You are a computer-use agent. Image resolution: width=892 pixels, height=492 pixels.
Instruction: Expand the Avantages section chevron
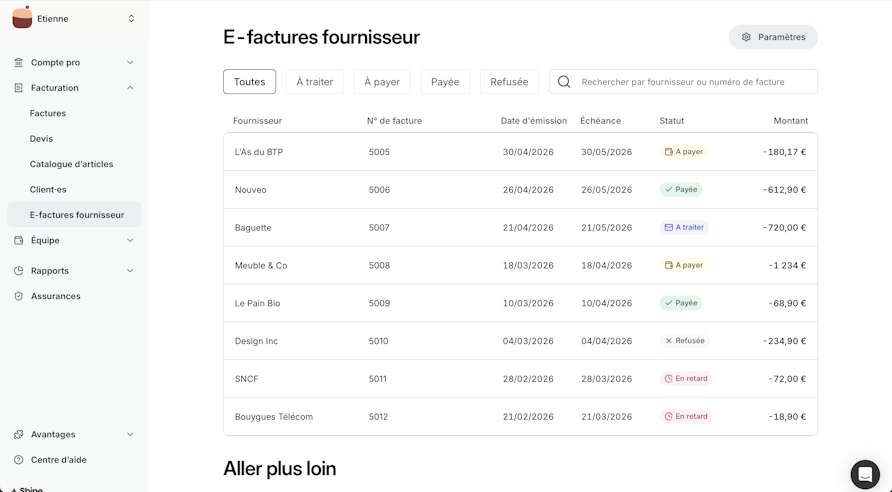pos(130,435)
